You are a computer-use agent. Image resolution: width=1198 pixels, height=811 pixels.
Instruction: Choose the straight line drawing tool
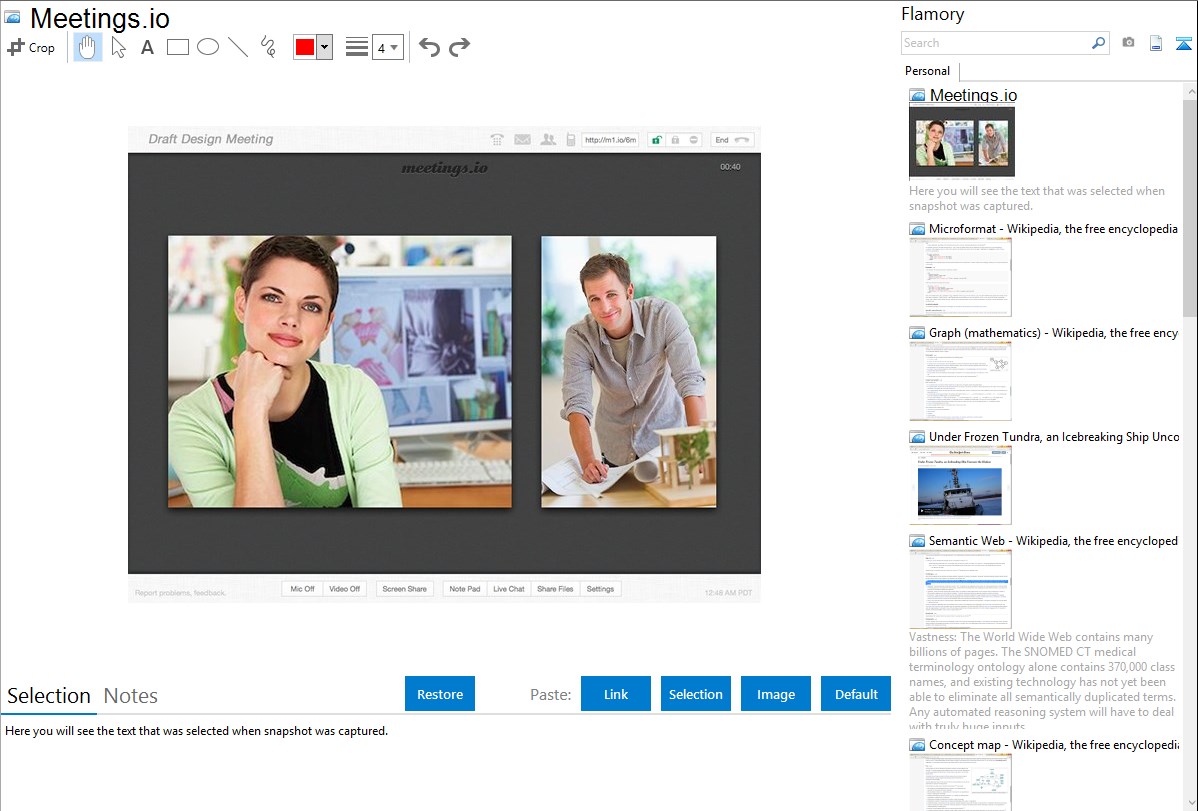(238, 47)
